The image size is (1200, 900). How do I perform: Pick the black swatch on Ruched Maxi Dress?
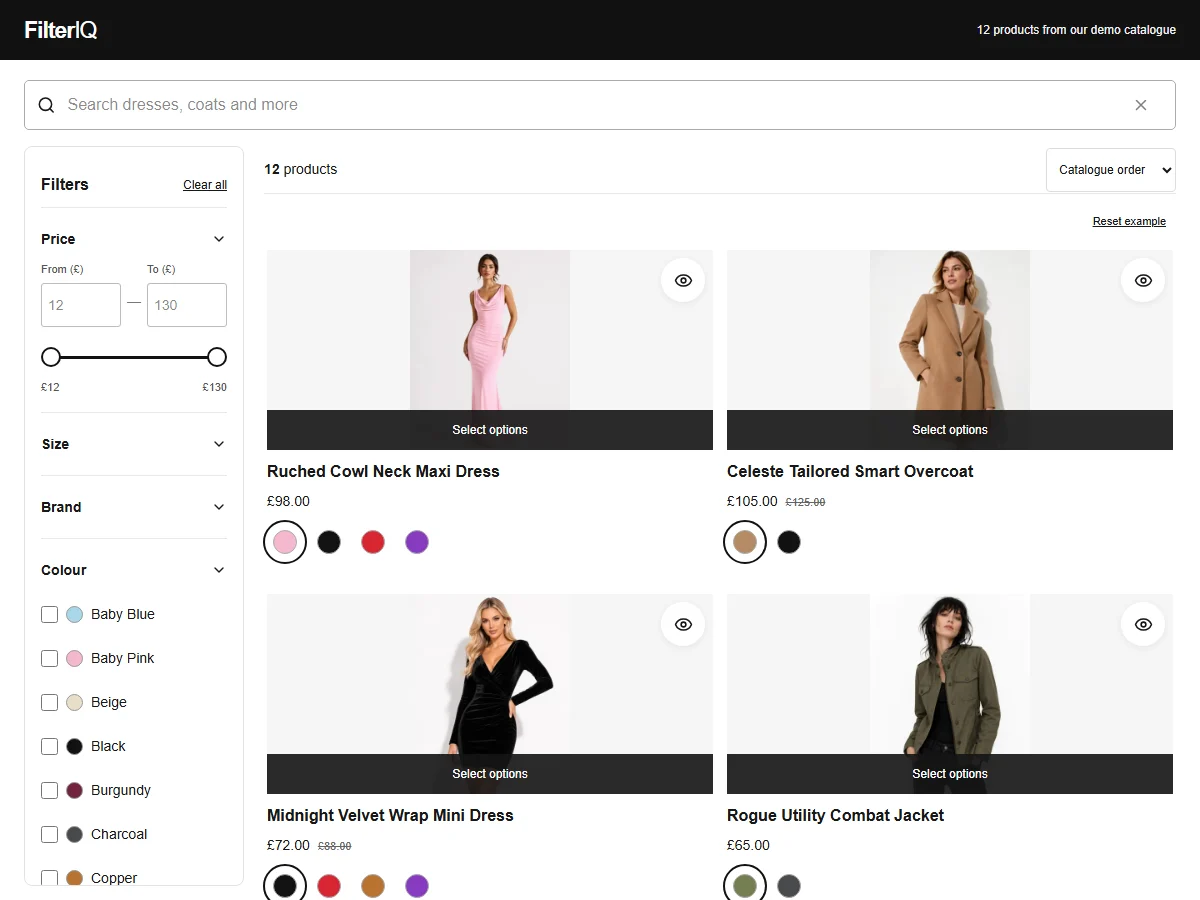coord(329,542)
